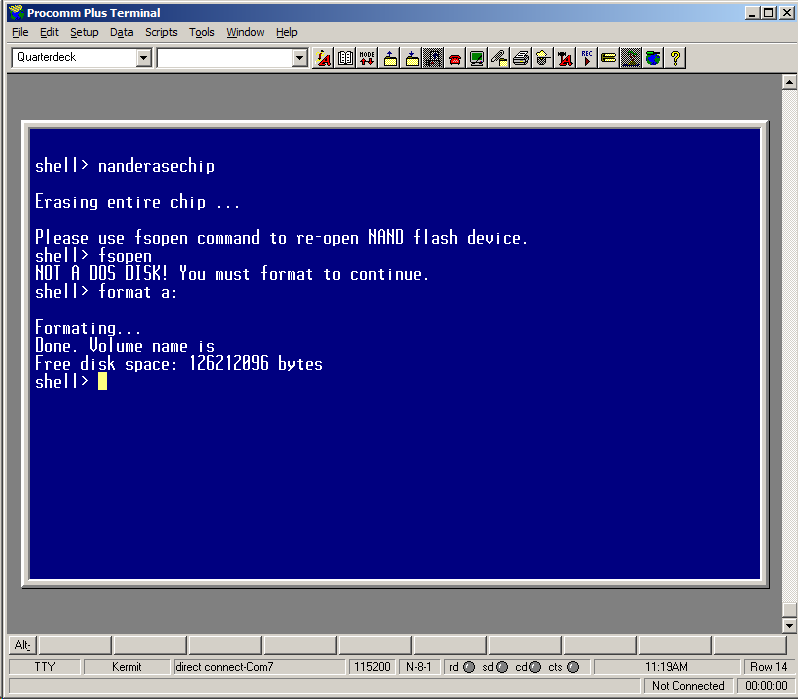This screenshot has height=699, width=798.
Task: Click the 'shell> nanderasechip' terminal line
Action: (125, 166)
